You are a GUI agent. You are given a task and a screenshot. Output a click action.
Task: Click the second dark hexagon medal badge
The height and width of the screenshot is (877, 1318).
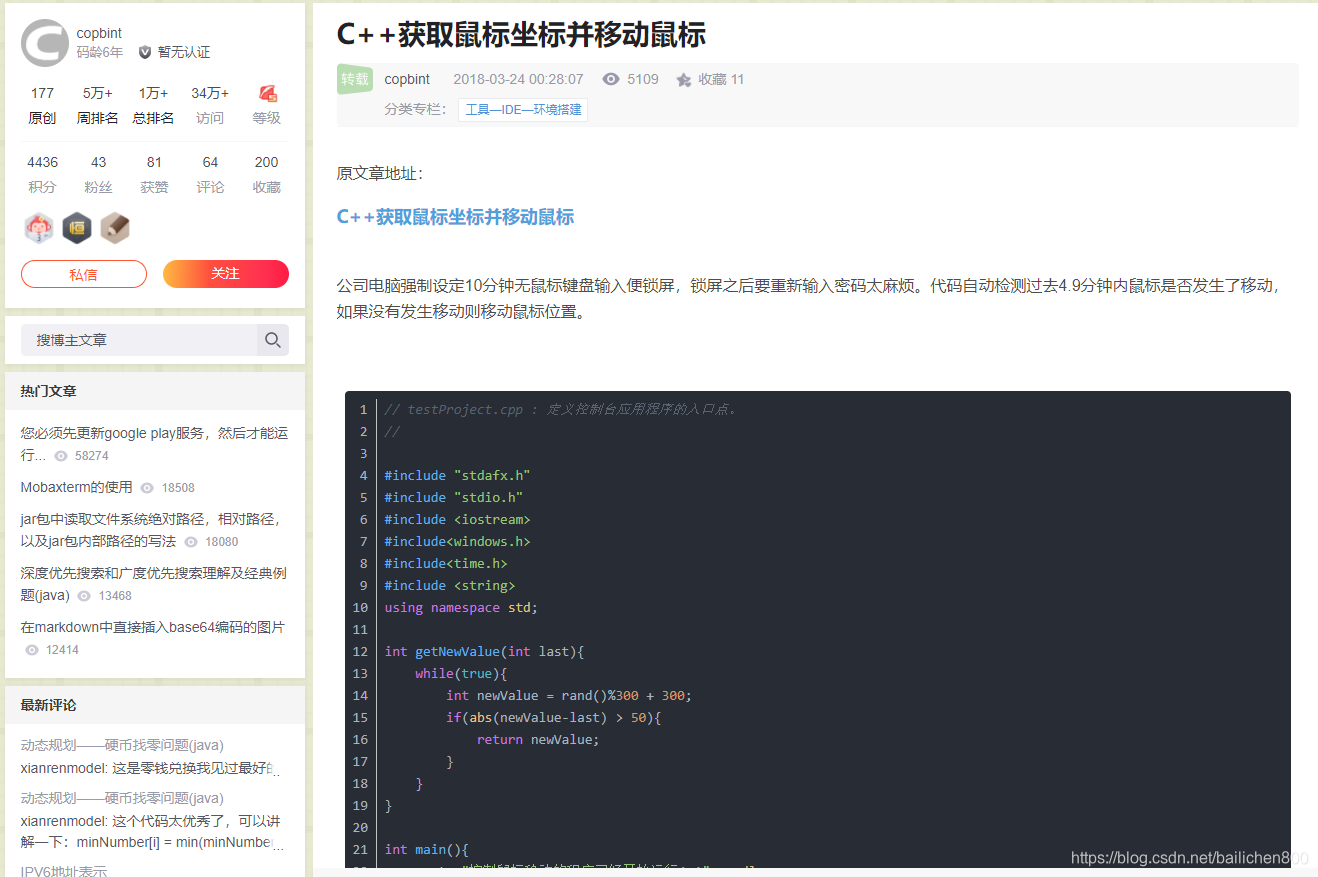[77, 228]
